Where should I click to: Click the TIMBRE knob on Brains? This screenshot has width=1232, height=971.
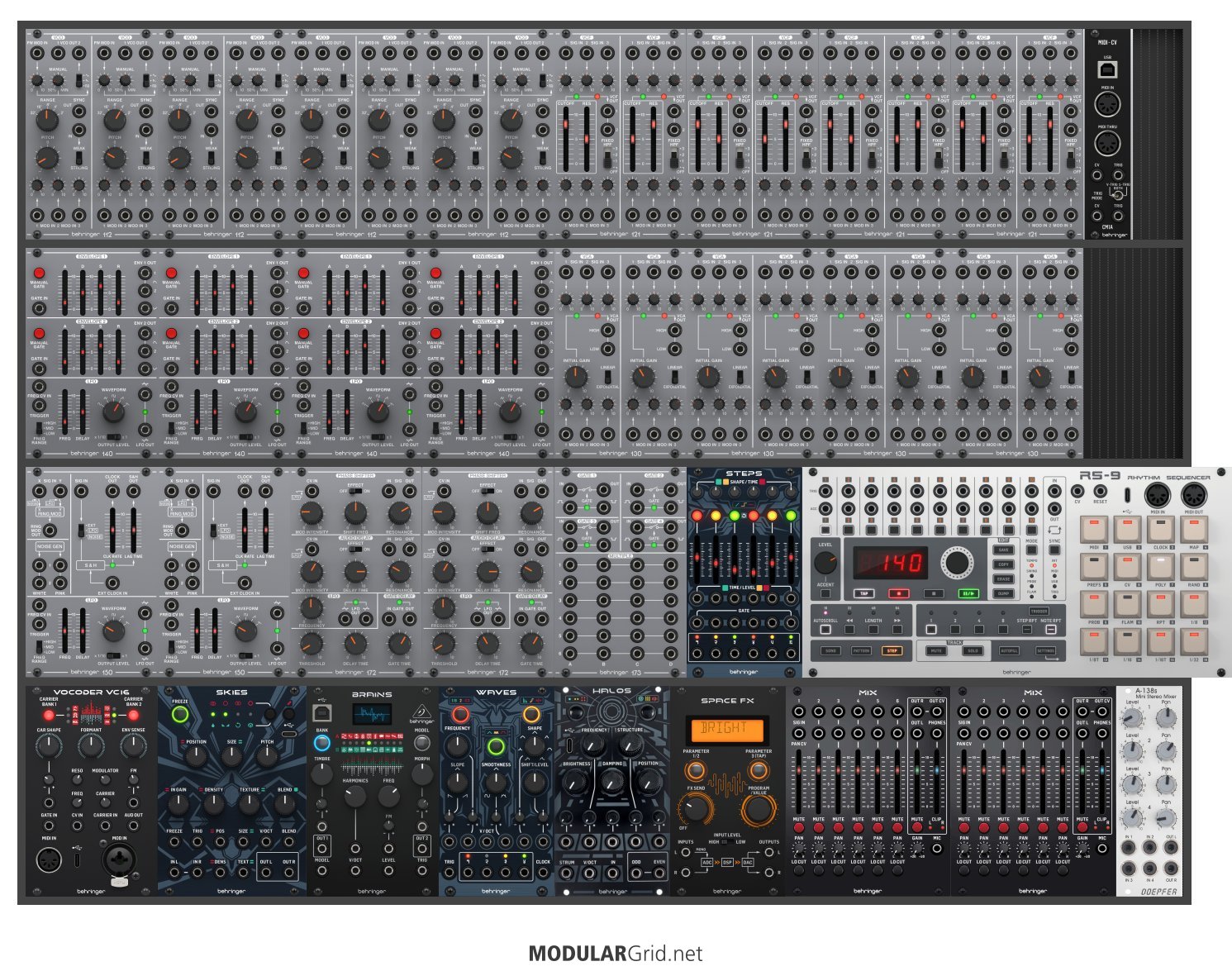tap(321, 773)
